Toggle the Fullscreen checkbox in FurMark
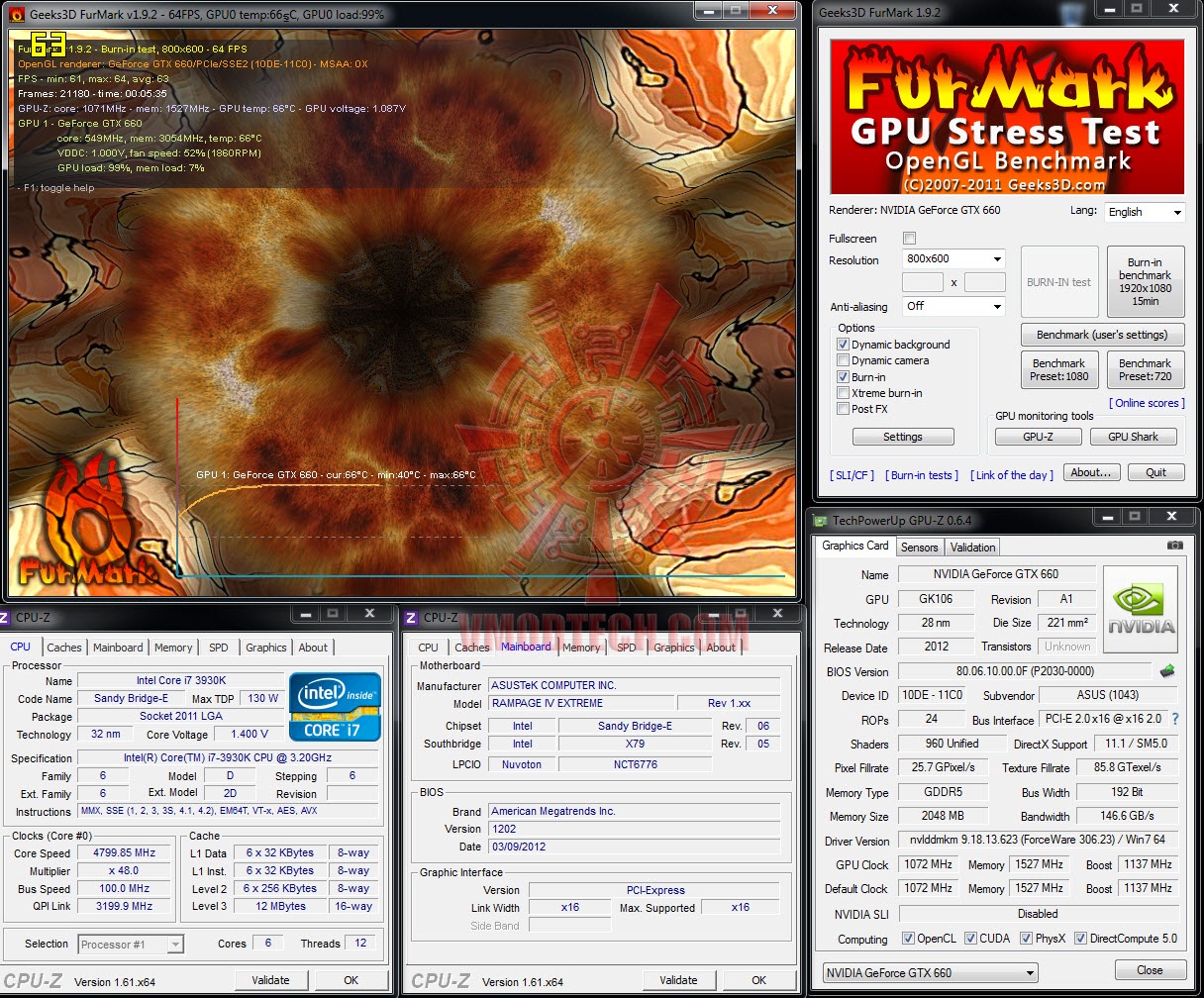This screenshot has width=1204, height=998. pos(910,238)
